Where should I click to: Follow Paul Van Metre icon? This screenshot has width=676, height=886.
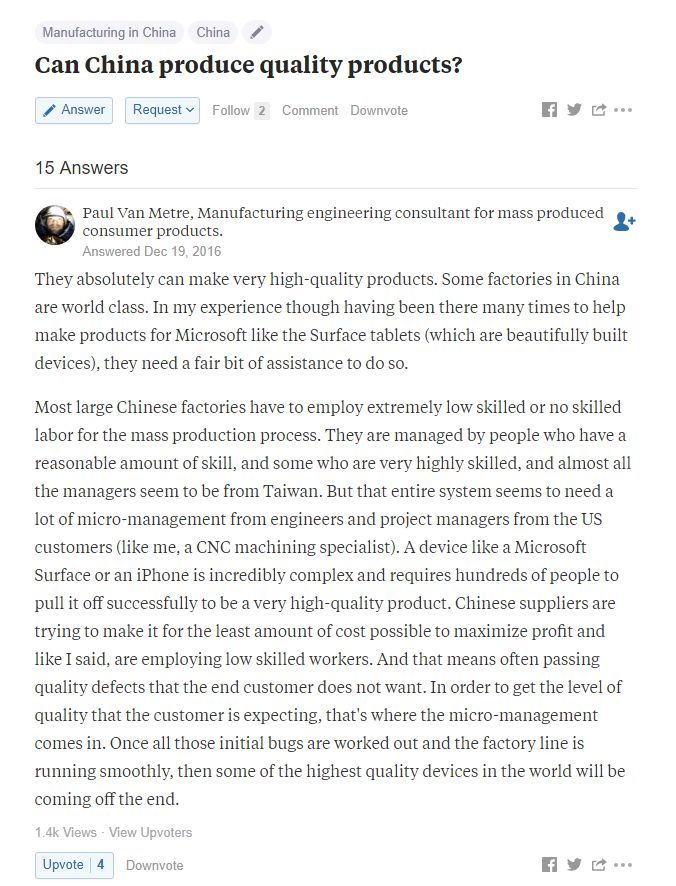[624, 222]
